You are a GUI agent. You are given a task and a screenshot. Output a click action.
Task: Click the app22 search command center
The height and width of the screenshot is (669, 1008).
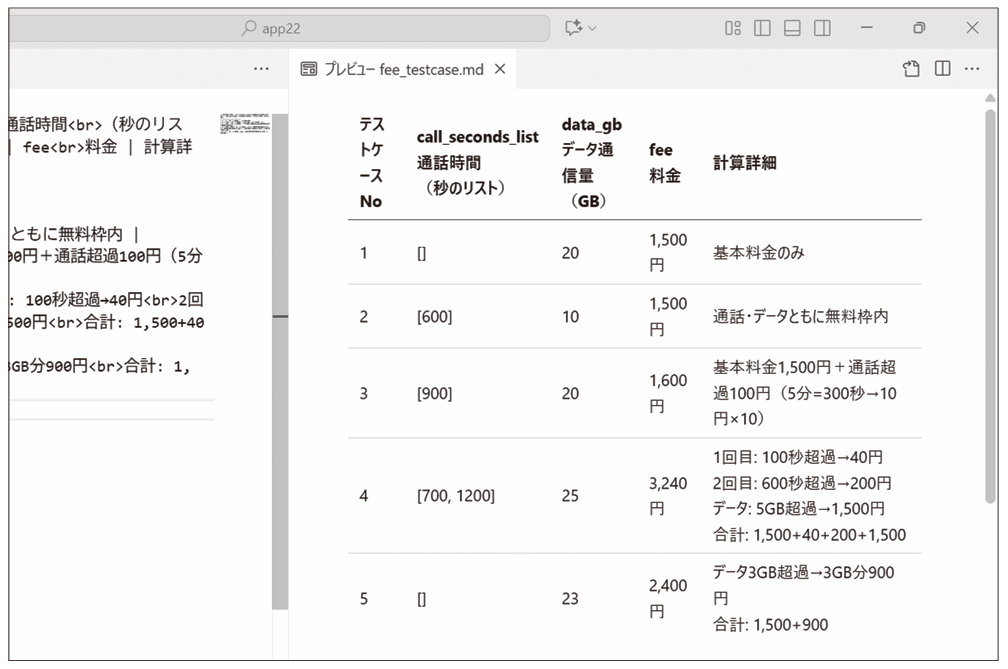279,28
